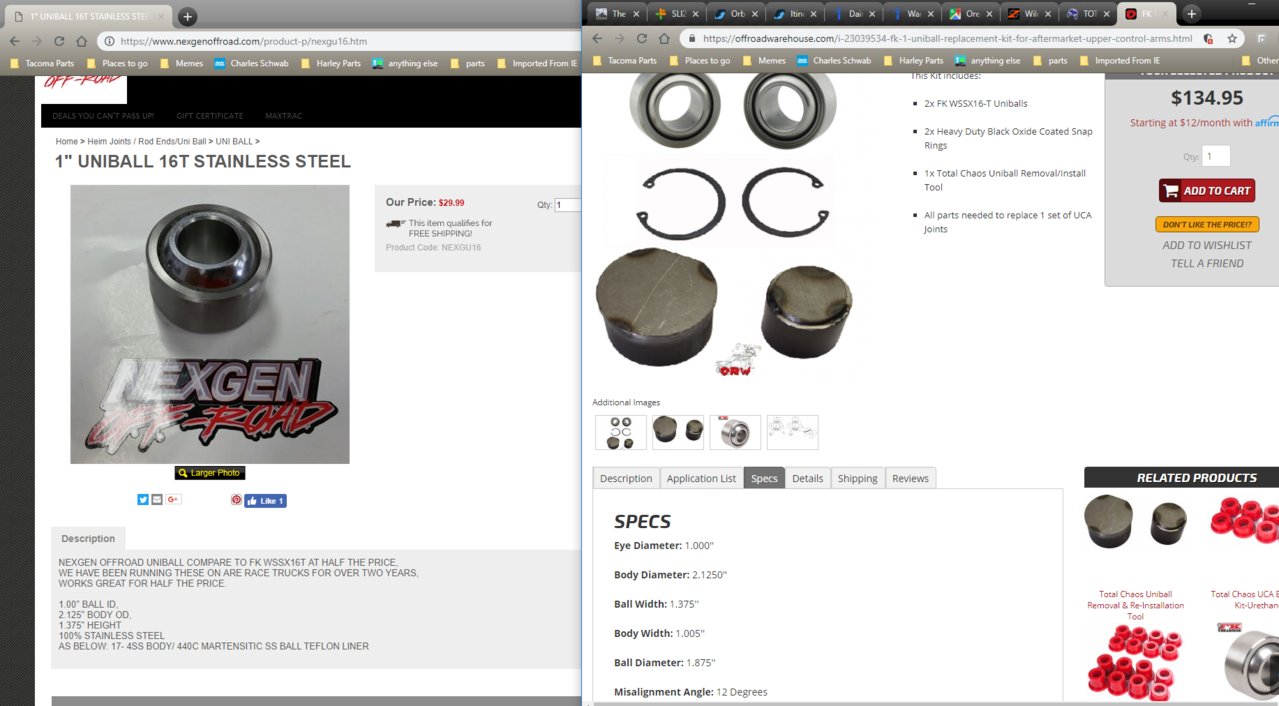1279x706 pixels.
Task: Open the Details tab
Action: (808, 478)
